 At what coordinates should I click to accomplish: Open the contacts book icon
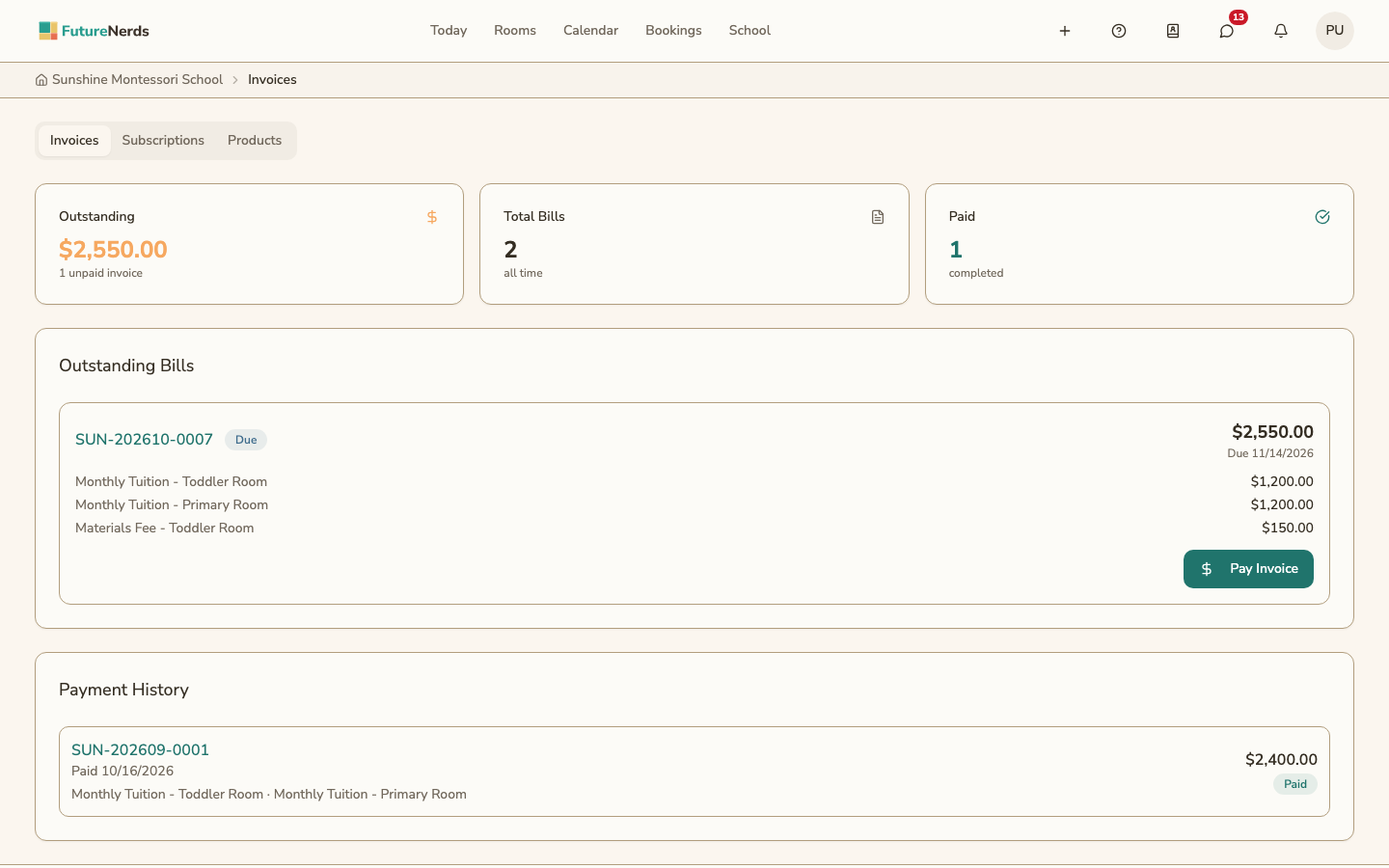(1173, 31)
